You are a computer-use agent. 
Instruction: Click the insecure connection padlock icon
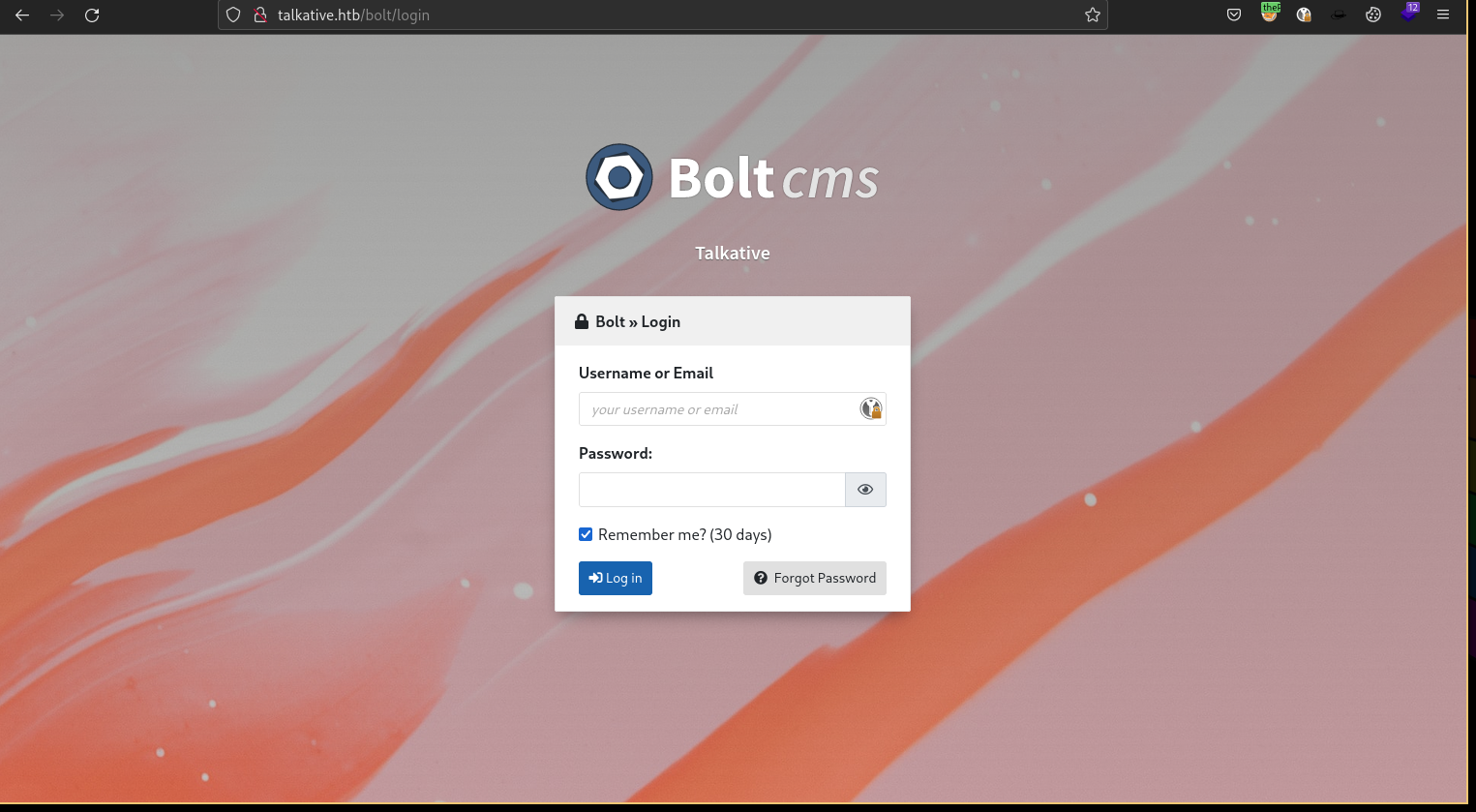pyautogui.click(x=259, y=15)
